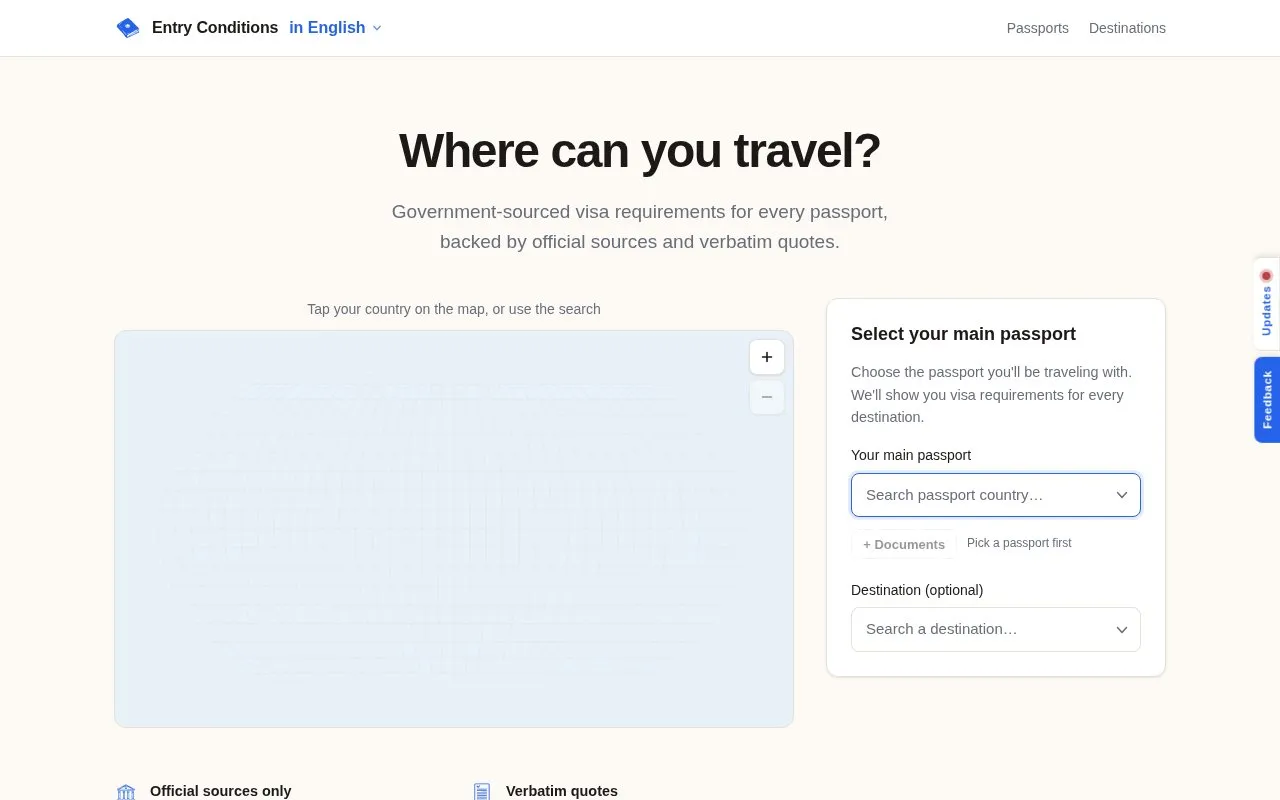Screen dimensions: 1280x800
Task: Expand the destination dropdown chevron
Action: pos(1122,629)
